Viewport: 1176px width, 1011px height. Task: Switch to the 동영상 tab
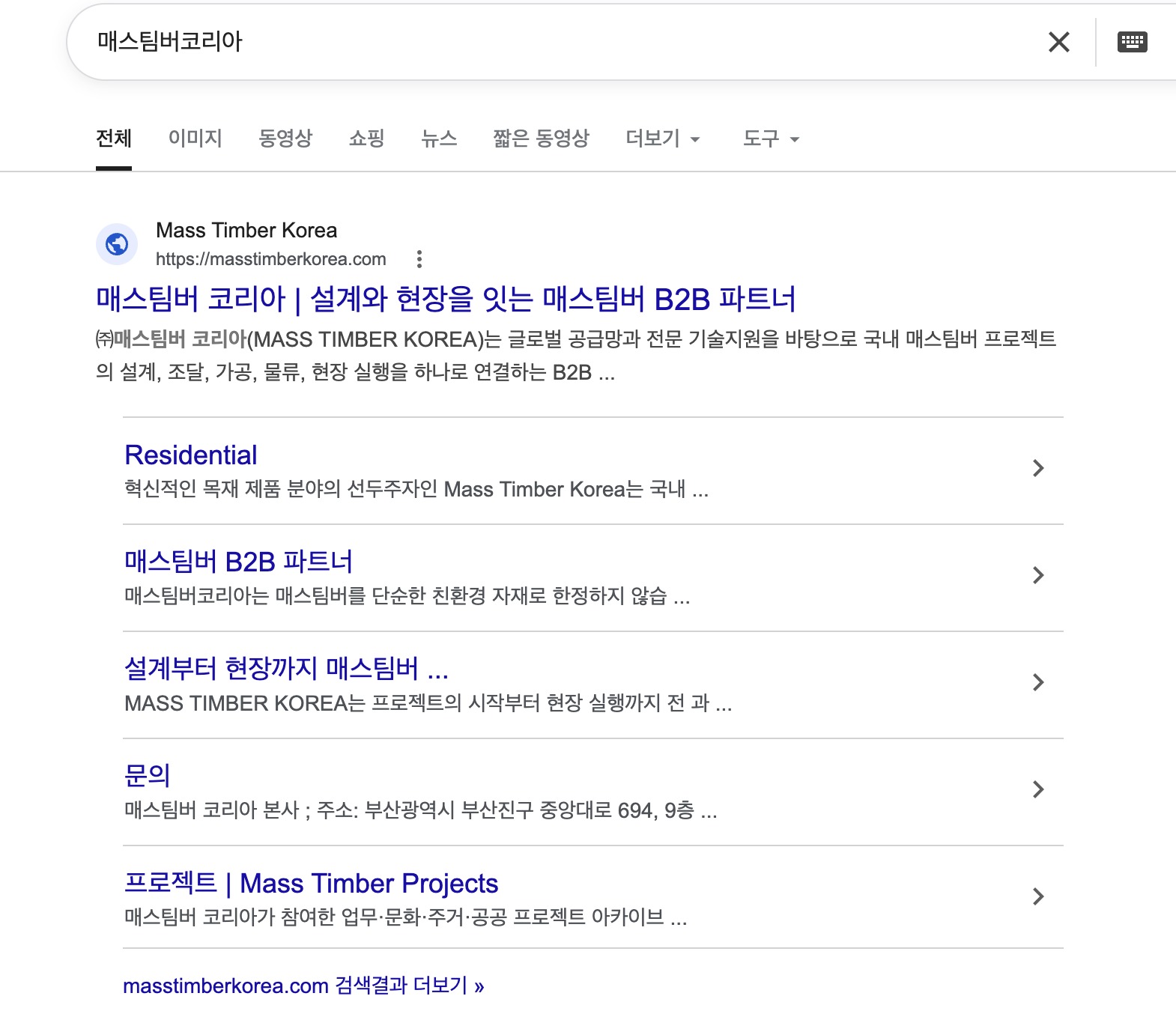285,139
